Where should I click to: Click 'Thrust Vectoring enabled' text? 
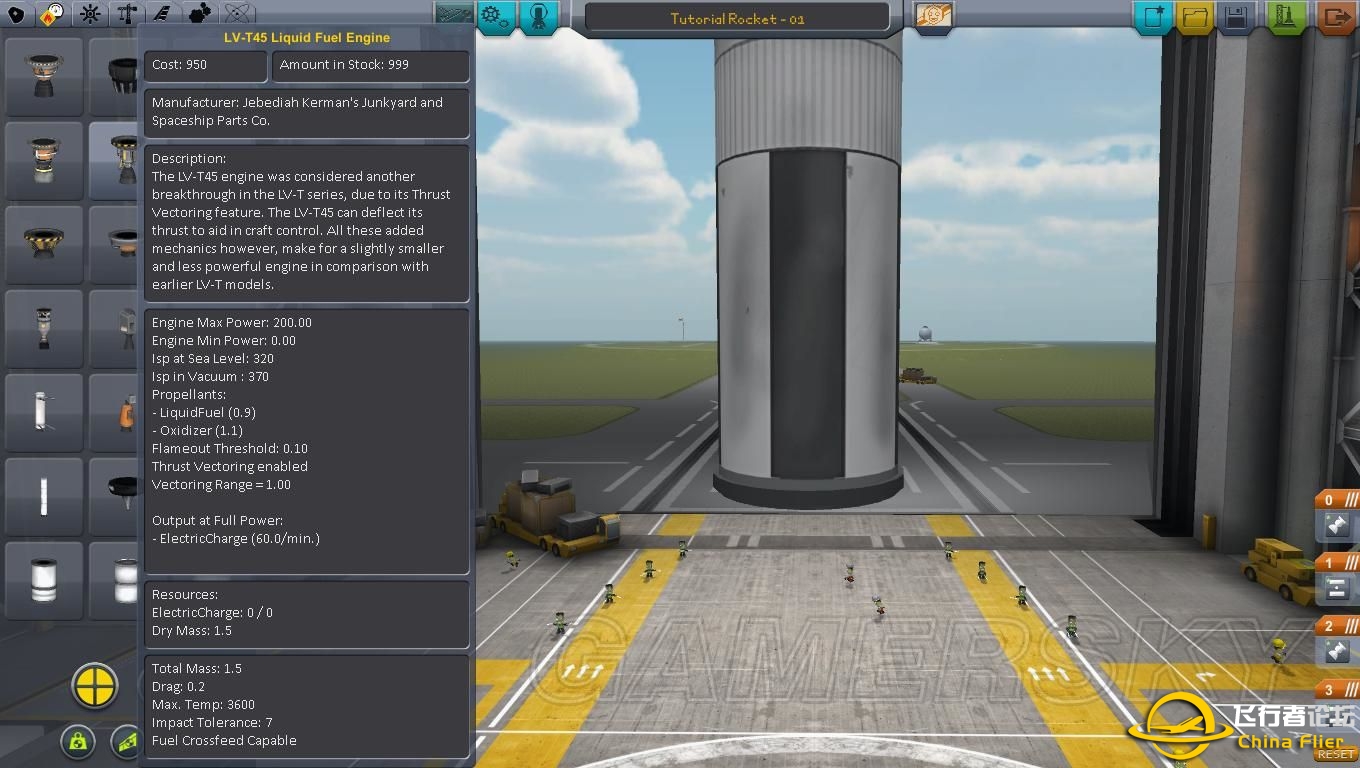tap(230, 466)
